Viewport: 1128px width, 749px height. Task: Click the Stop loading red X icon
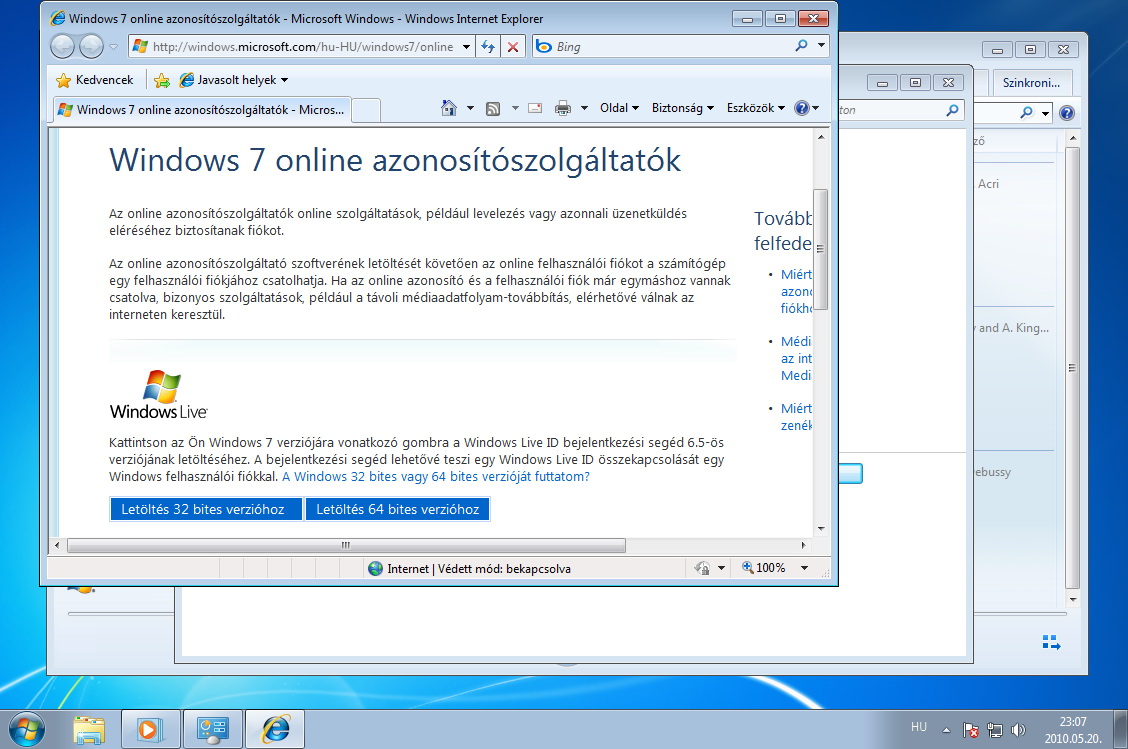point(513,46)
